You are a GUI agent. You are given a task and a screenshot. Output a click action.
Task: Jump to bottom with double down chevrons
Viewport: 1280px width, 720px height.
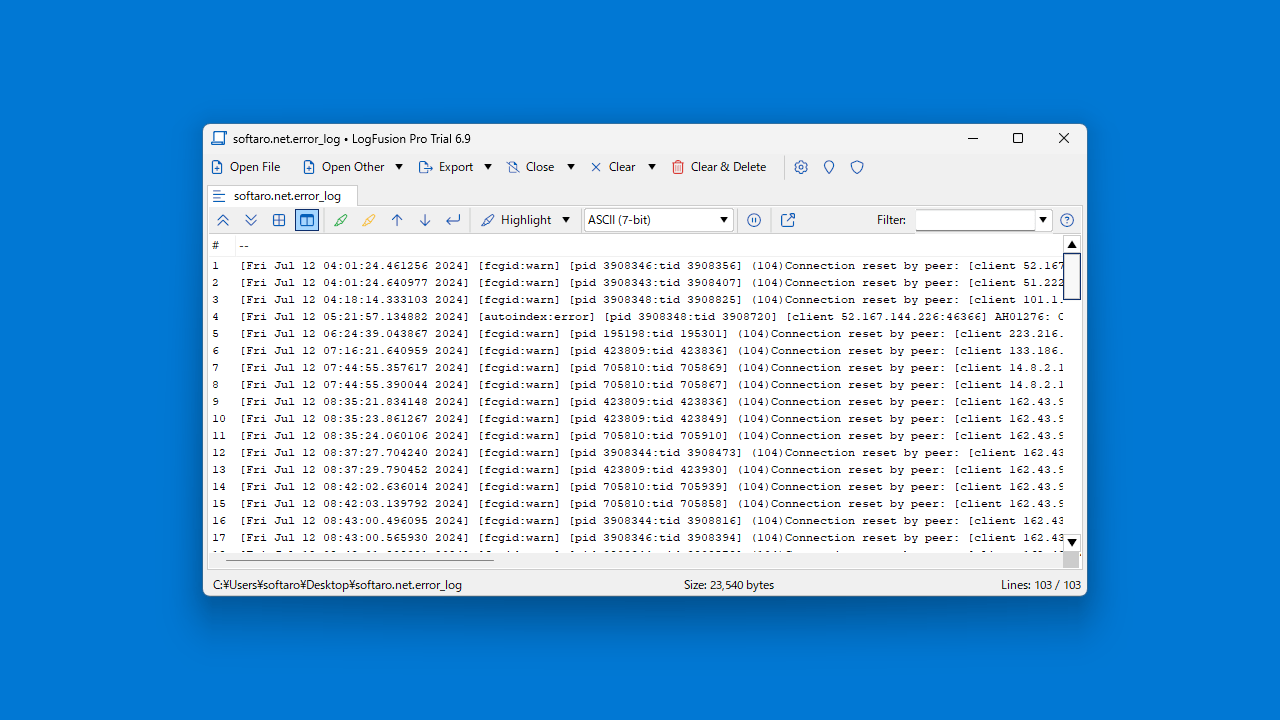[251, 220]
